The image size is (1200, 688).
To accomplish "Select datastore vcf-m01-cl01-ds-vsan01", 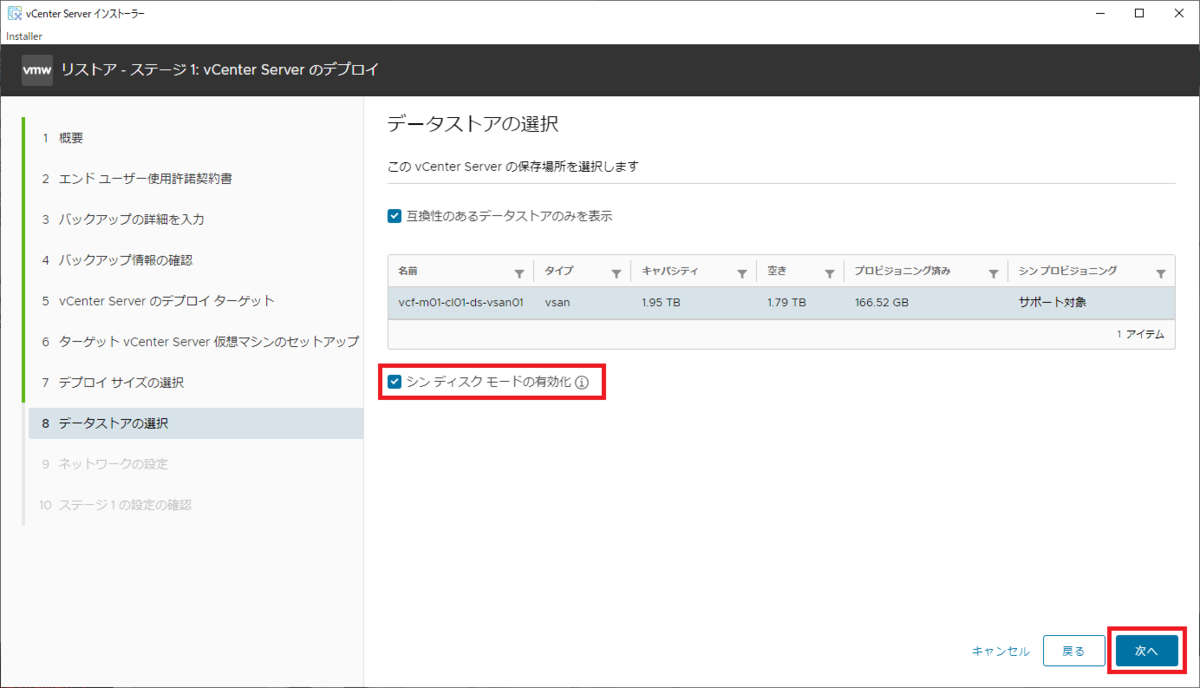I will coord(461,302).
